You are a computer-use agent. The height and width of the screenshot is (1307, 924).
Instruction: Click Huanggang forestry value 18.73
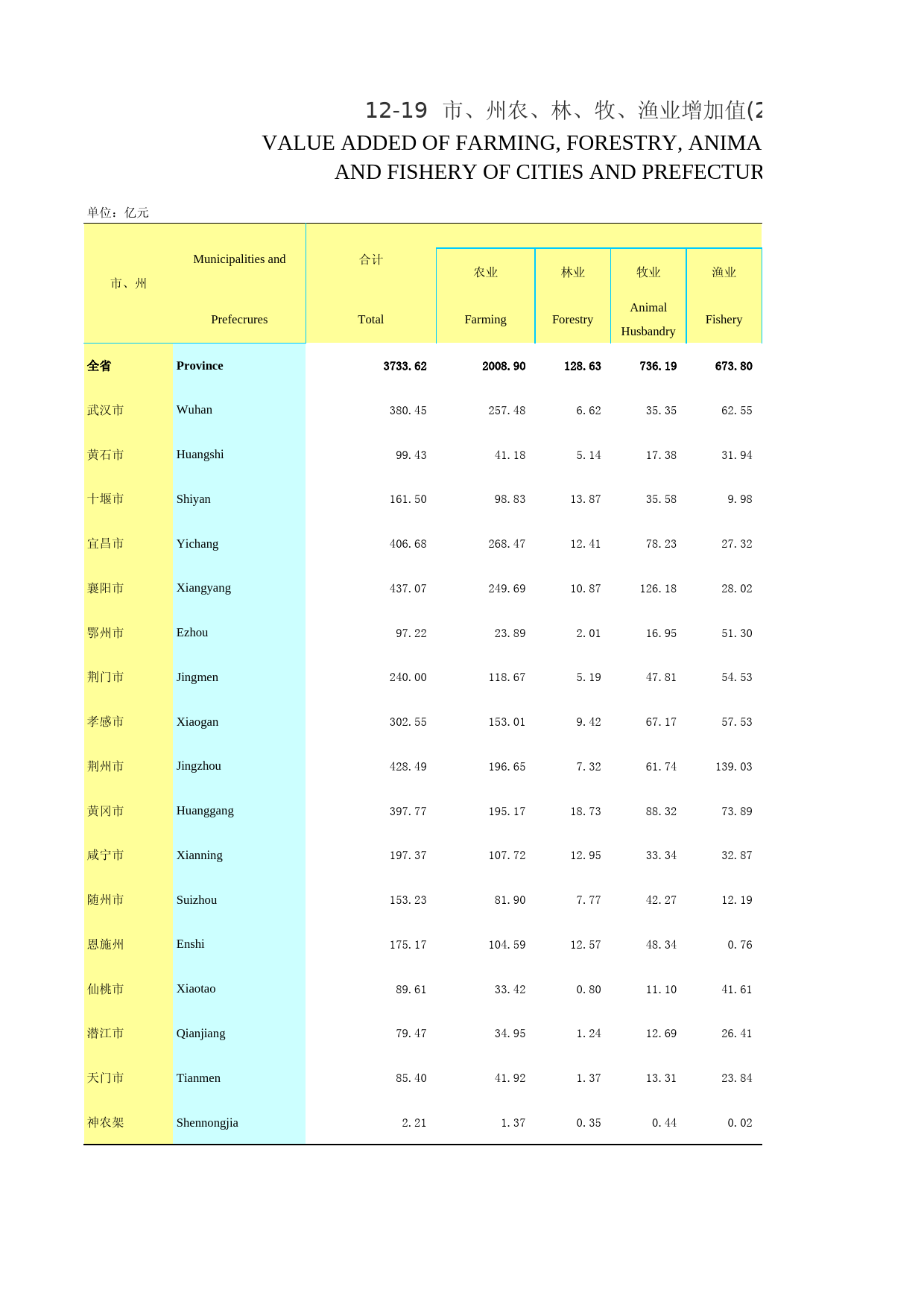[586, 811]
